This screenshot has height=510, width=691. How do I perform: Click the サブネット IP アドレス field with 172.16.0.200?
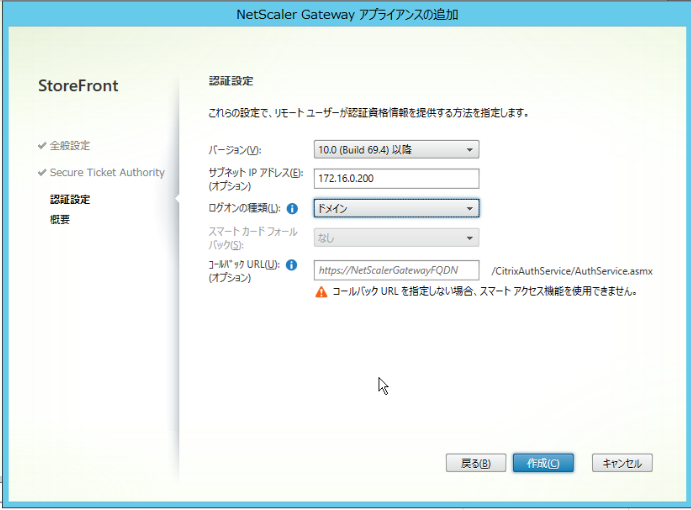396,179
